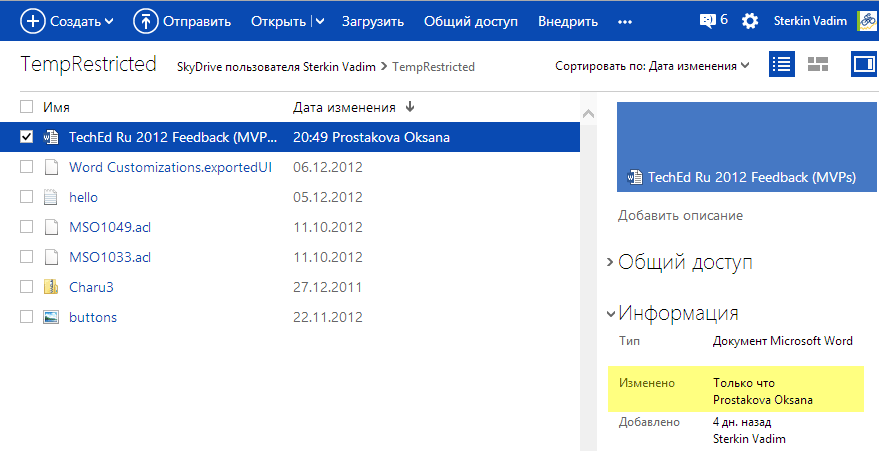Click Общий доступ in the top toolbar
This screenshot has width=879, height=451.
[471, 22]
